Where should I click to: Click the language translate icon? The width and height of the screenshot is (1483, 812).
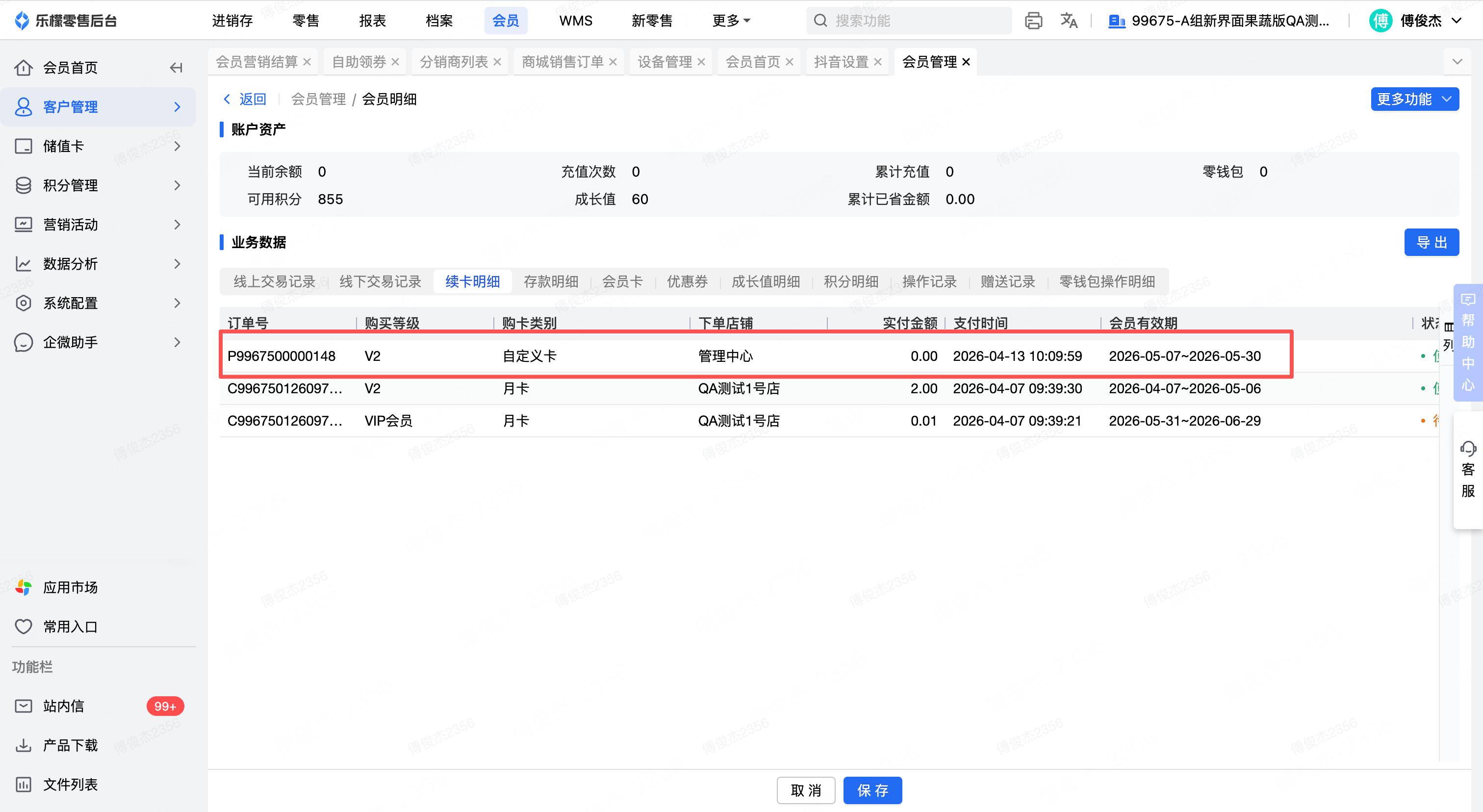pyautogui.click(x=1069, y=21)
